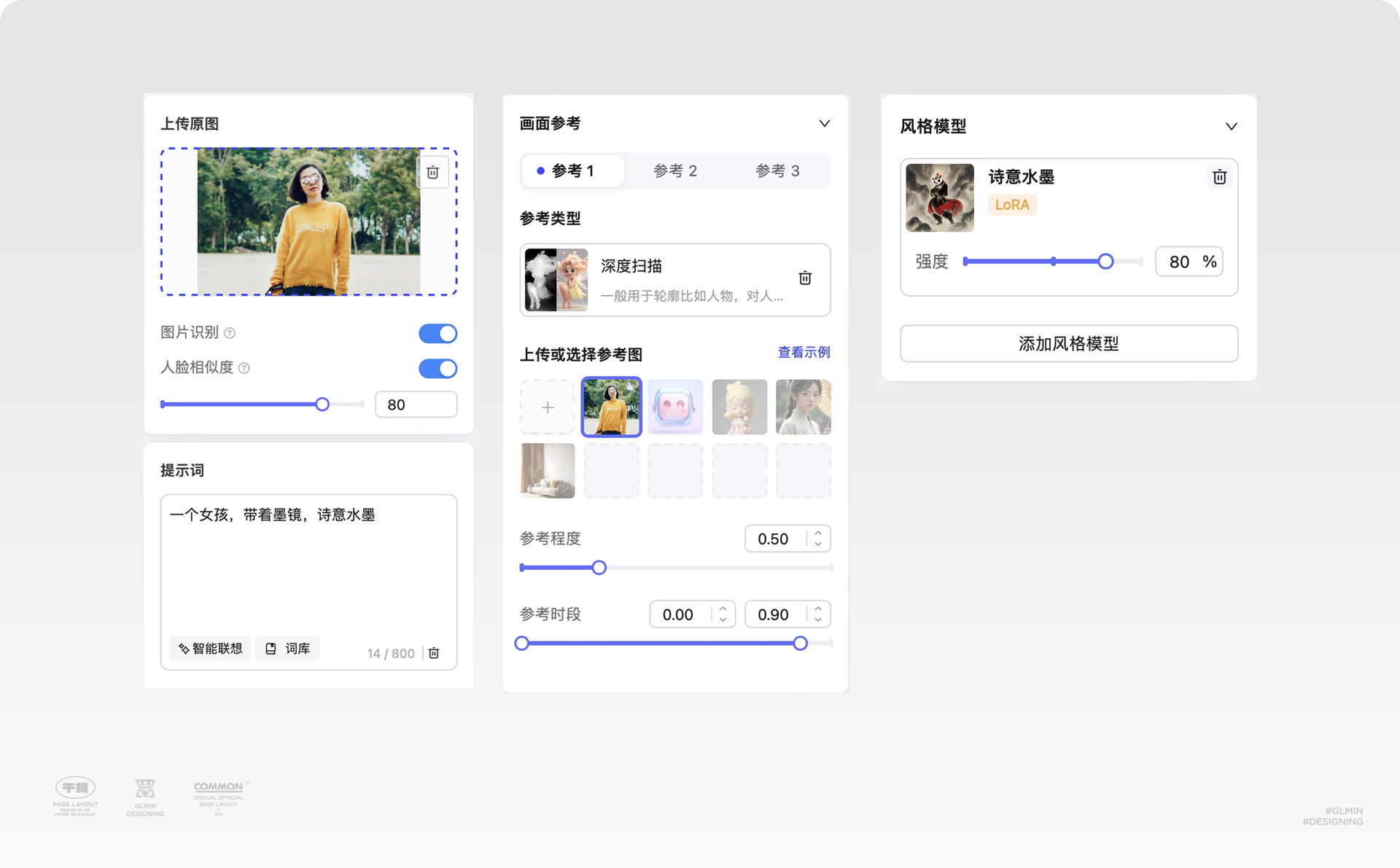
Task: Click the help icon next to 人脸相似度
Action: click(244, 368)
